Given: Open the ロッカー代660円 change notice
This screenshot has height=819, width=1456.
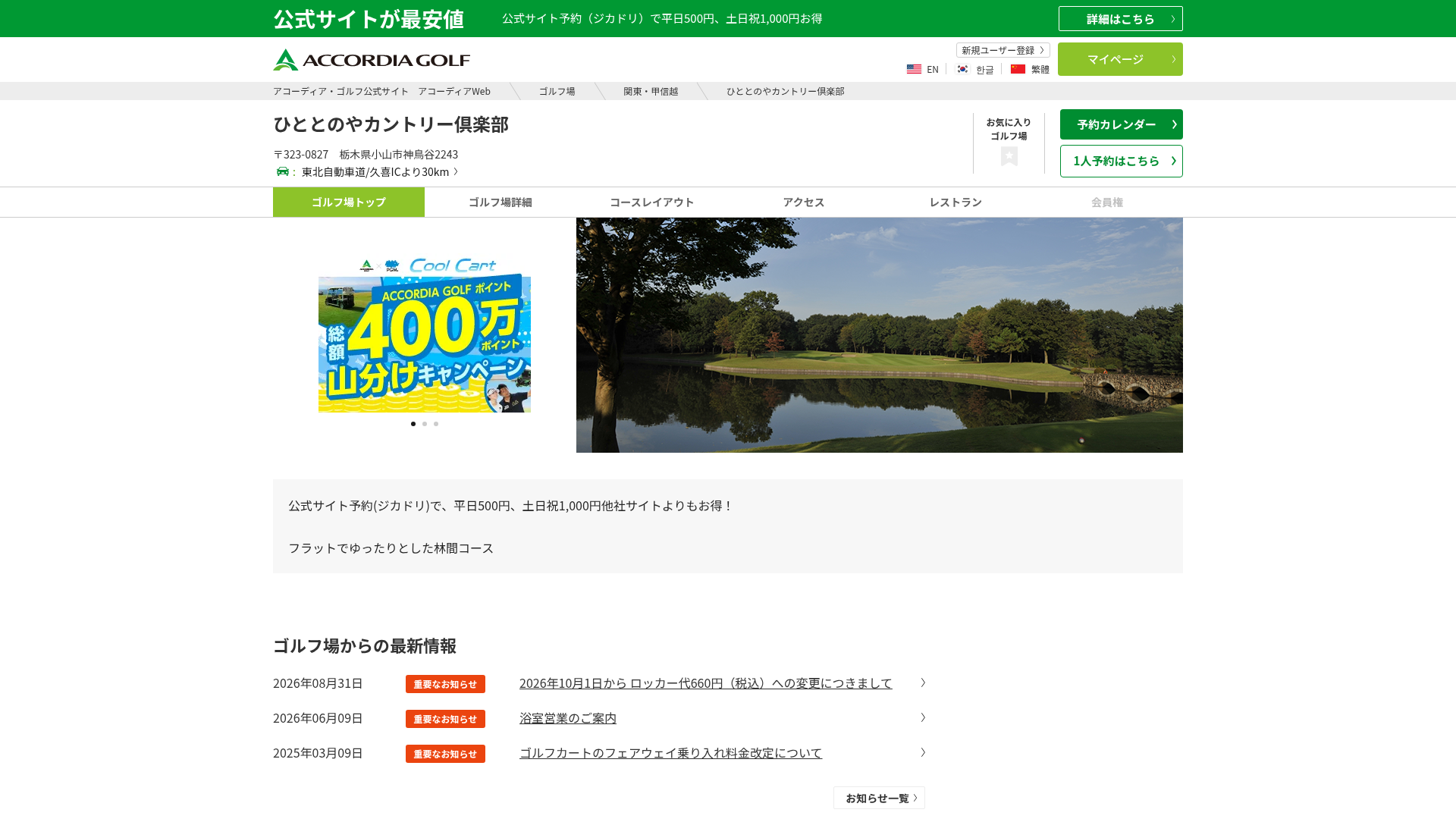Looking at the screenshot, I should 705,683.
